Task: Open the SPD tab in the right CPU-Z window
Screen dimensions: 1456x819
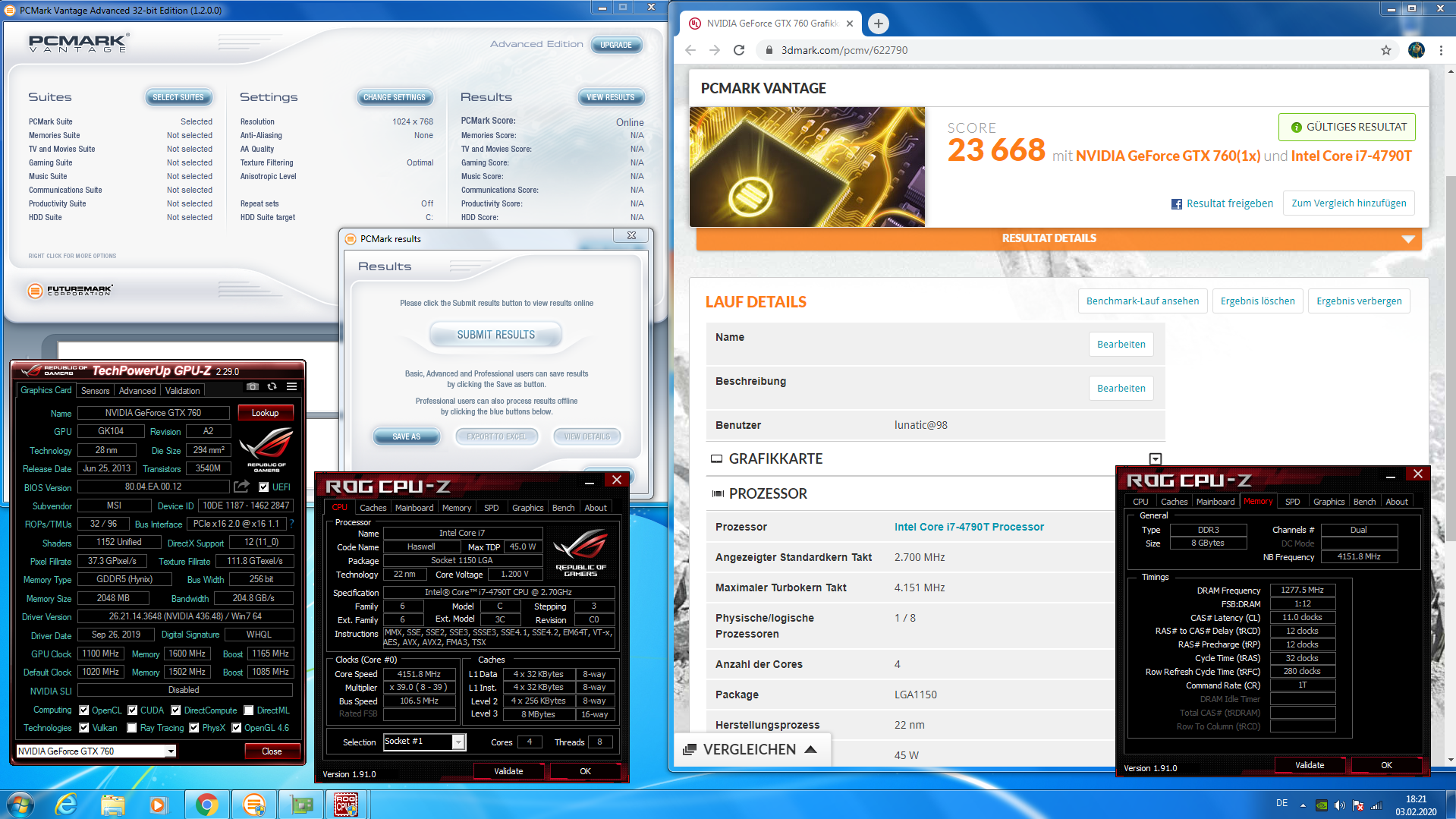Action: [x=1292, y=502]
